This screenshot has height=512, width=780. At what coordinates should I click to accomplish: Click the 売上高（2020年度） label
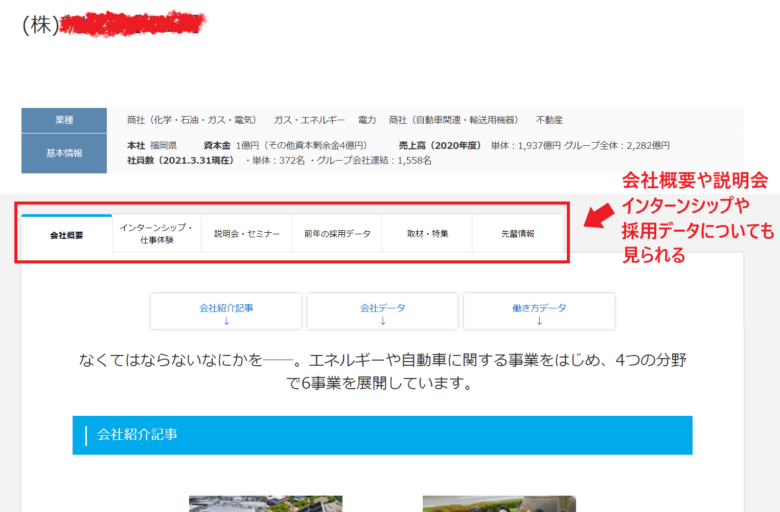(x=440, y=145)
